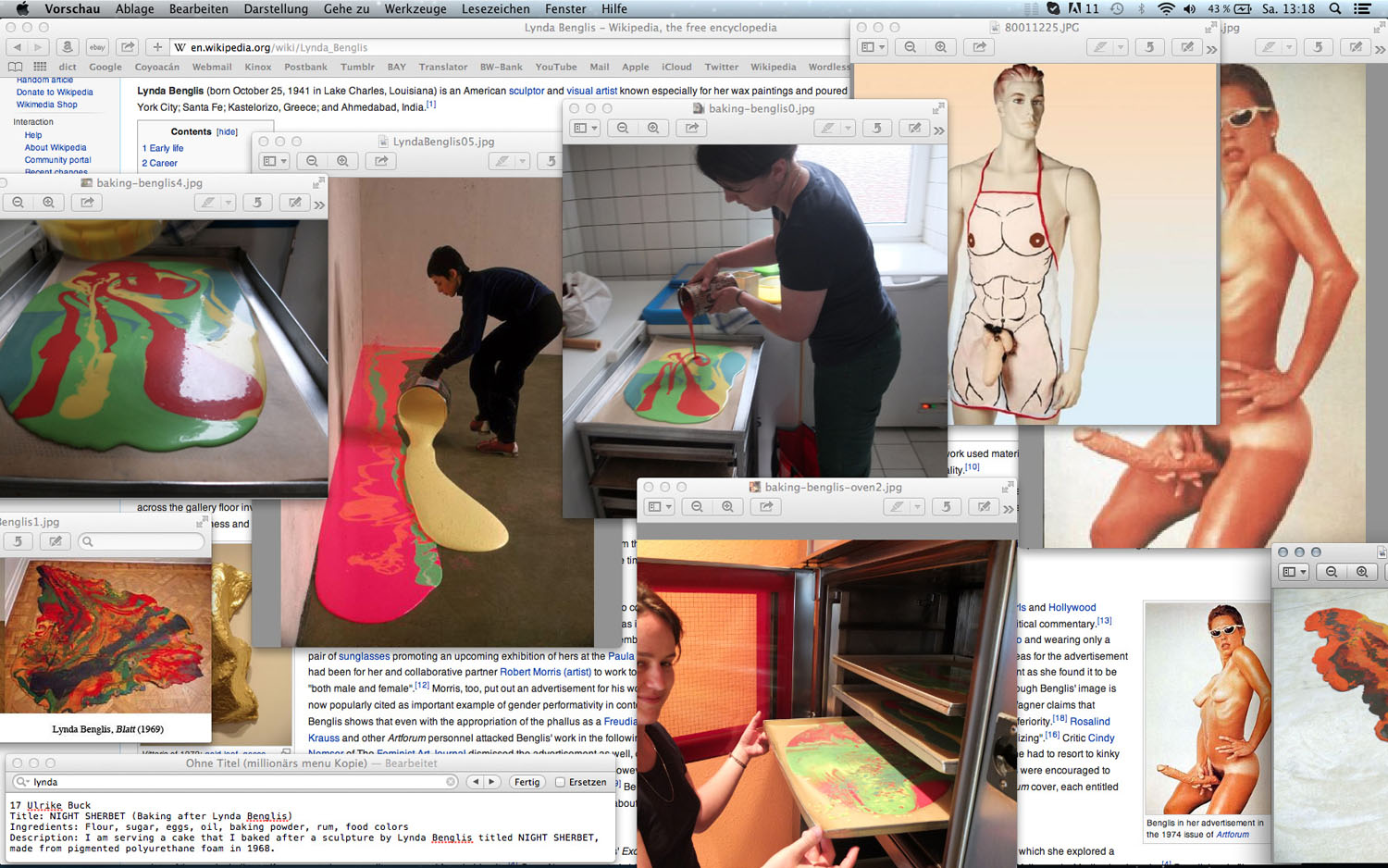1388x868 pixels.
Task: Open the 'About Wikipedia' sidebar link
Action: [x=56, y=147]
